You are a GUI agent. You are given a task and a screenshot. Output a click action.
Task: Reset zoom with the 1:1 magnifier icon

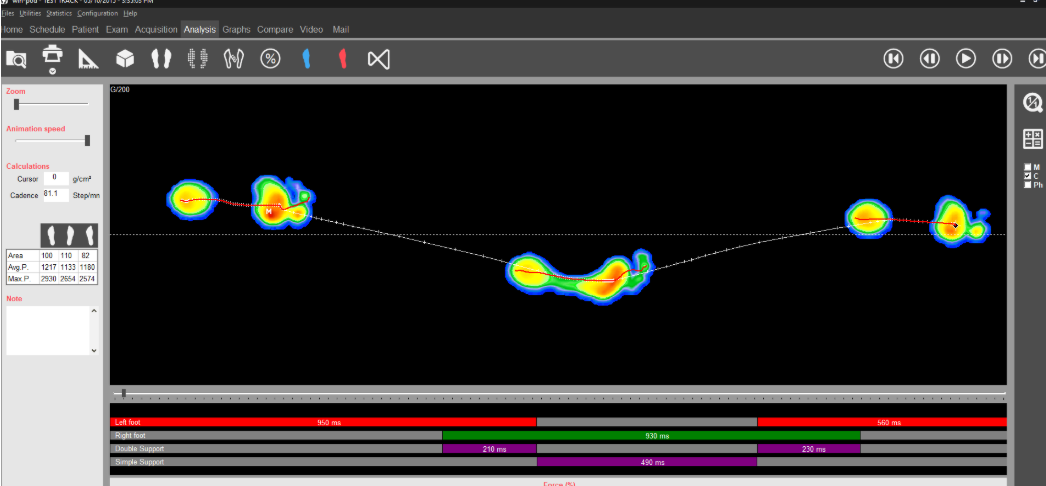[1033, 102]
